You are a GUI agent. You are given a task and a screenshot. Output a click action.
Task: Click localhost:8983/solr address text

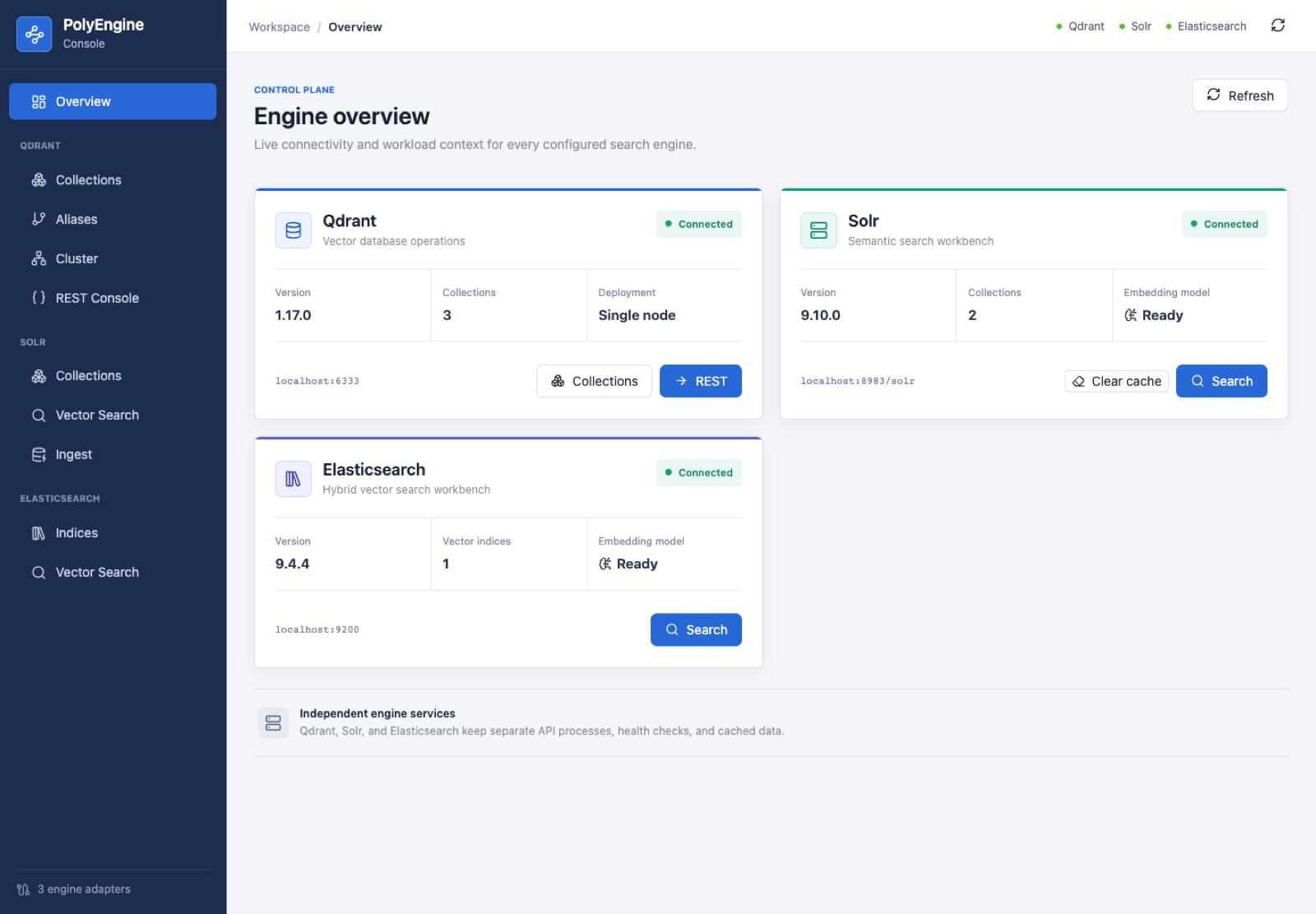tap(857, 381)
